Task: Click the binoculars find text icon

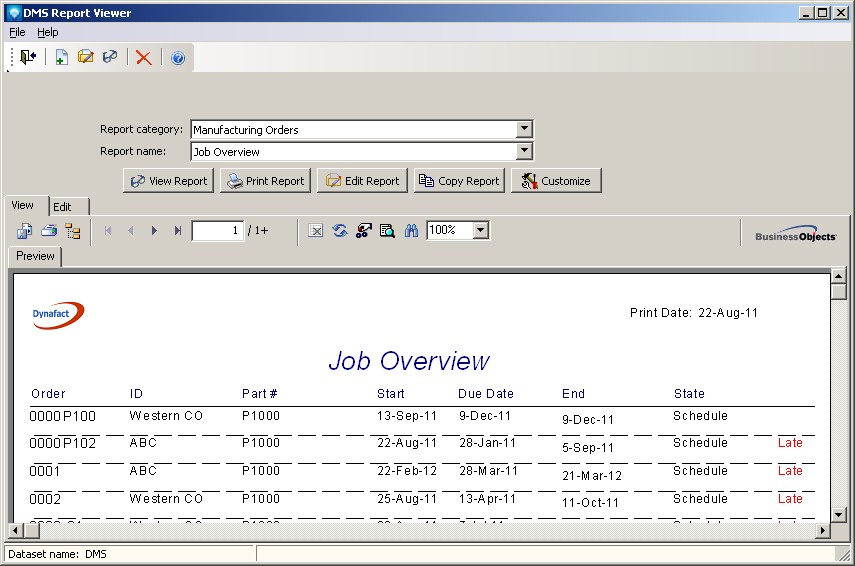Action: (411, 231)
